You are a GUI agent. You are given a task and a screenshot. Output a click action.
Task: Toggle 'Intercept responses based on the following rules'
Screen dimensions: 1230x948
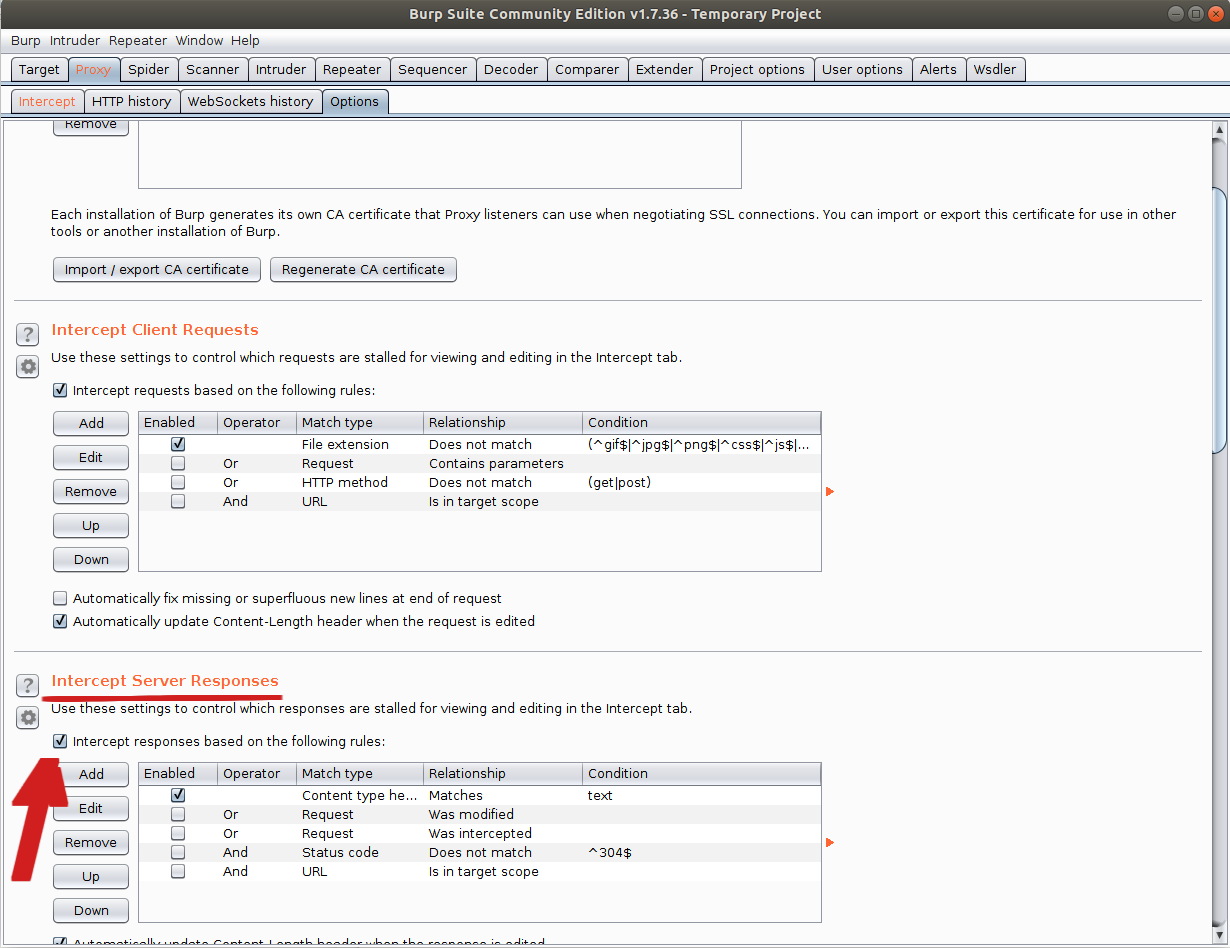[60, 742]
